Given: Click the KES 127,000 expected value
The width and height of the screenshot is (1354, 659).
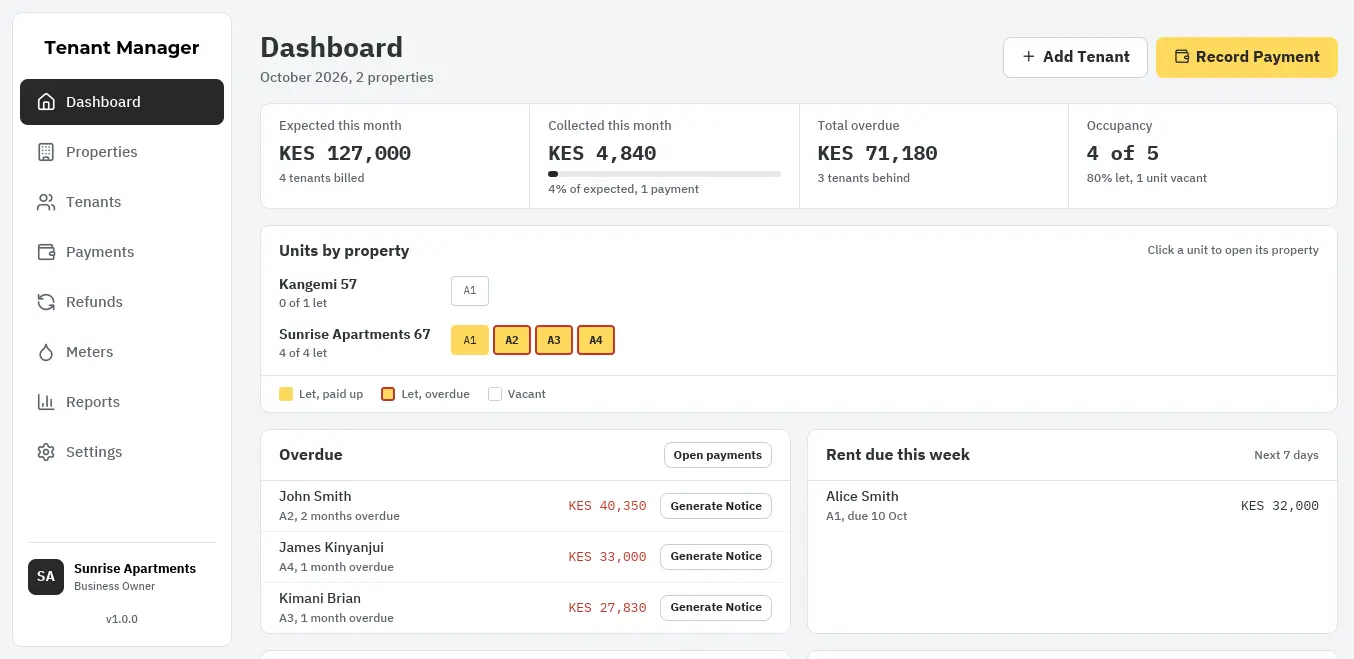Looking at the screenshot, I should click(x=345, y=153).
